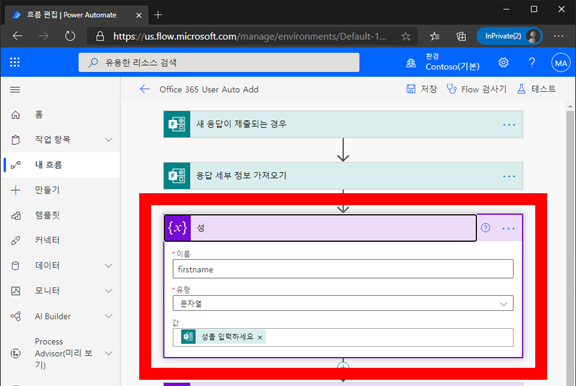
Task: Go back with the browser back arrow
Action: click(17, 36)
